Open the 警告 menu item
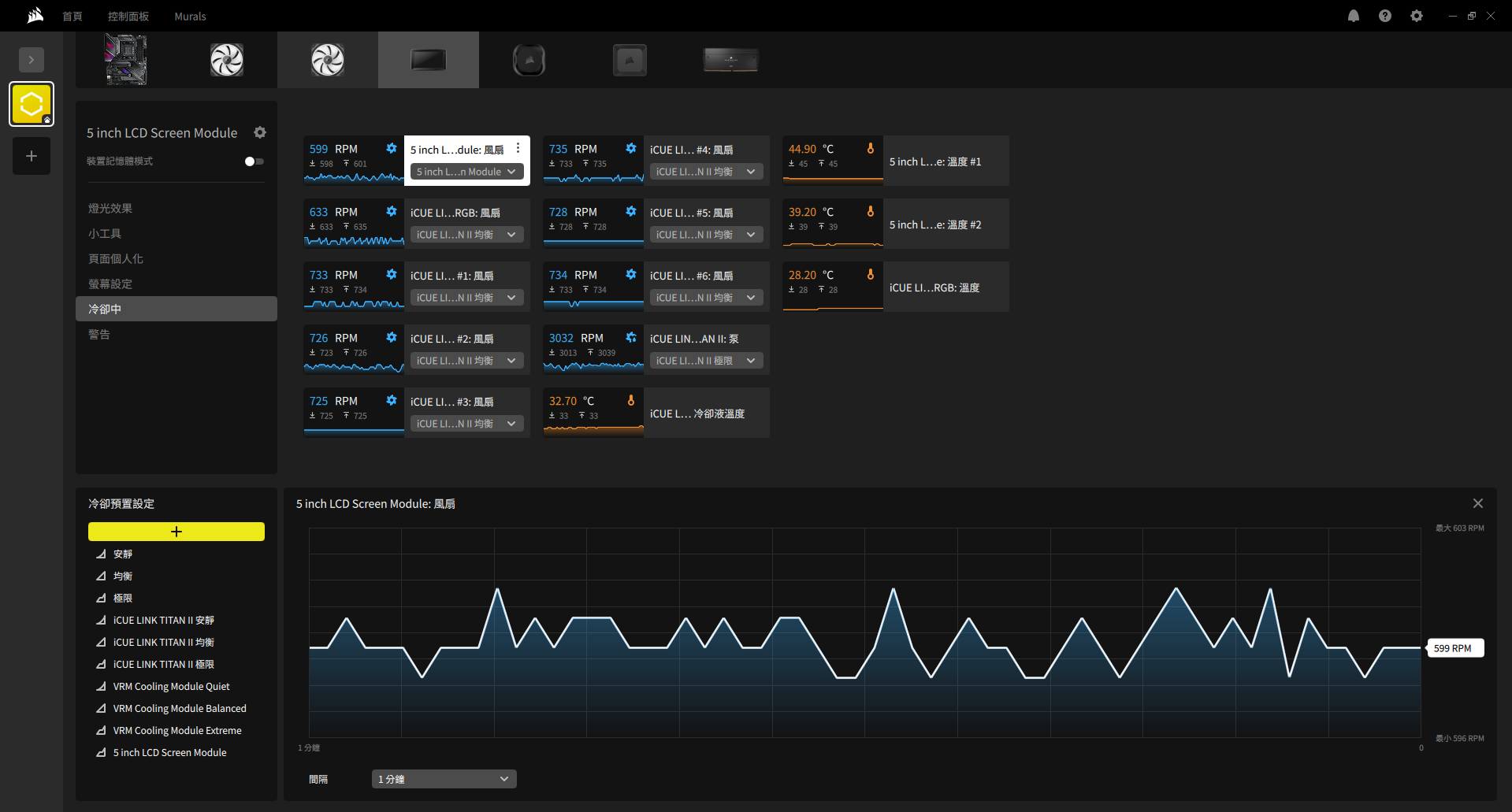Image resolution: width=1512 pixels, height=812 pixels. [99, 334]
